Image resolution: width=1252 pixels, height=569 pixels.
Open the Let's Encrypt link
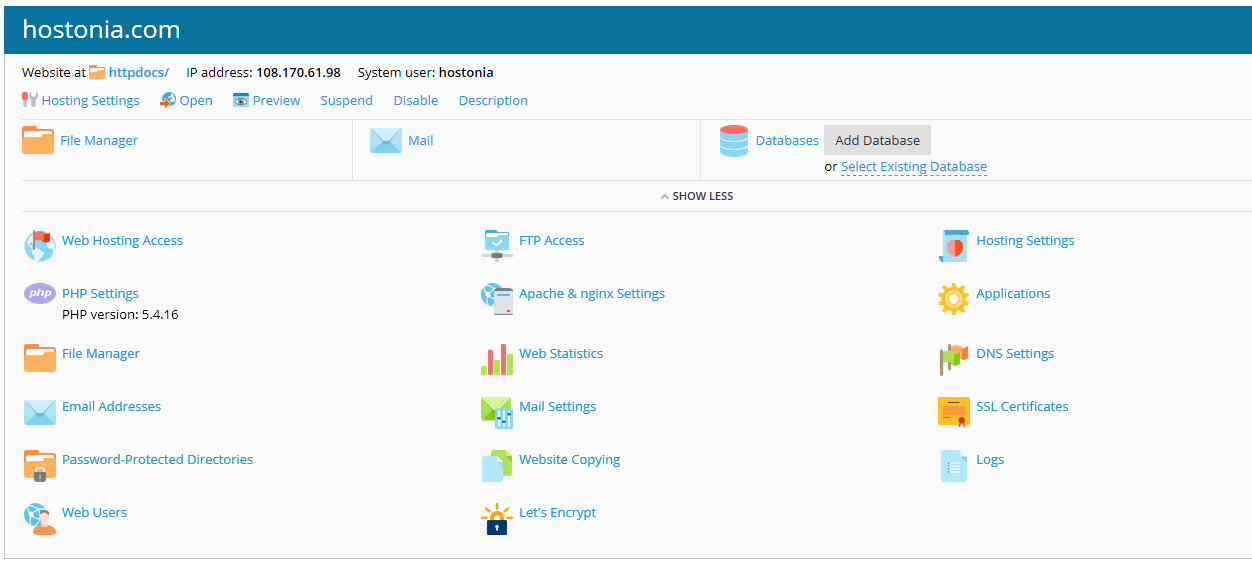coord(557,512)
